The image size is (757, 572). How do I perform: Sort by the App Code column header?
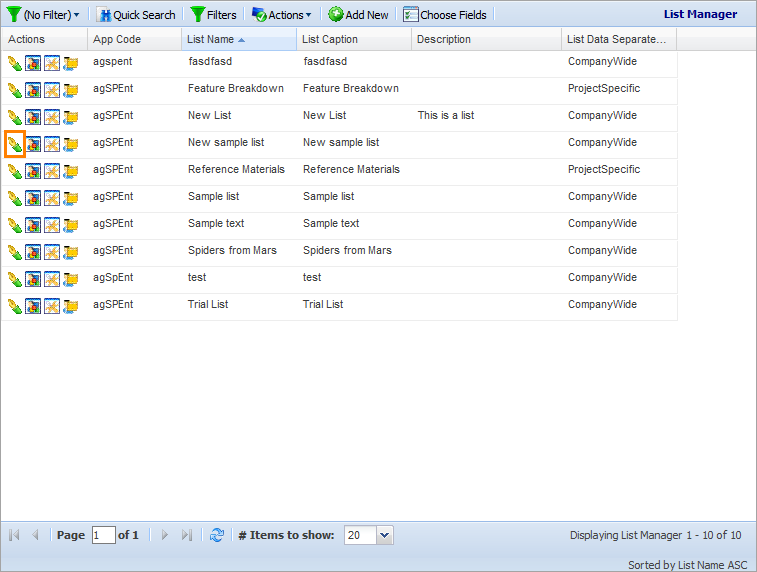pyautogui.click(x=134, y=39)
